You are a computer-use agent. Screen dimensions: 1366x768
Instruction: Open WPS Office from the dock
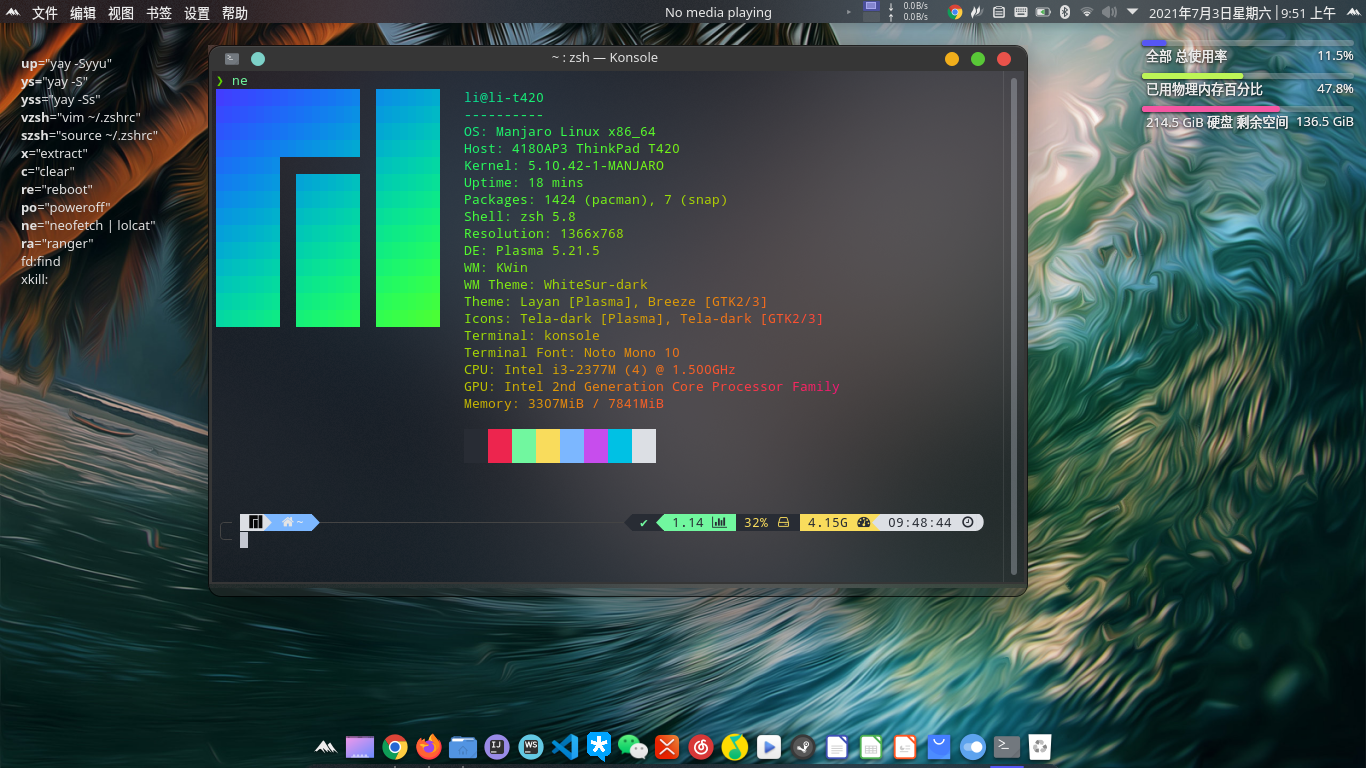point(530,746)
